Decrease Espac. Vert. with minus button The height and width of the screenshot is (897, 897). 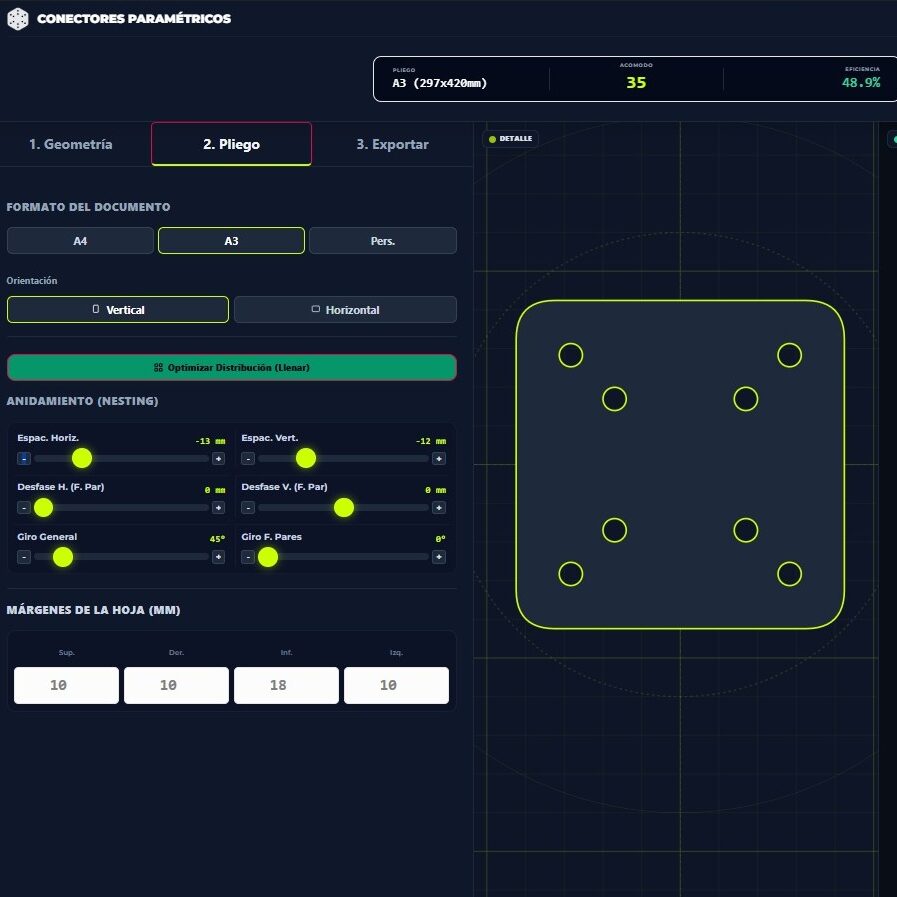click(x=248, y=458)
